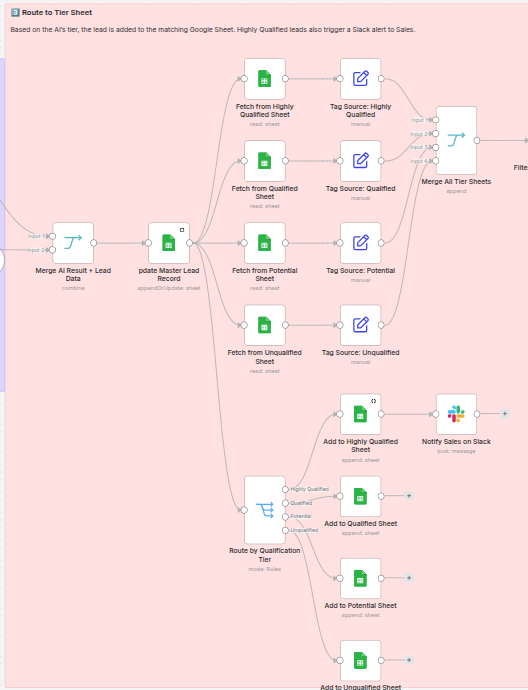Click the Highly Qualified output of the router

(x=286, y=489)
